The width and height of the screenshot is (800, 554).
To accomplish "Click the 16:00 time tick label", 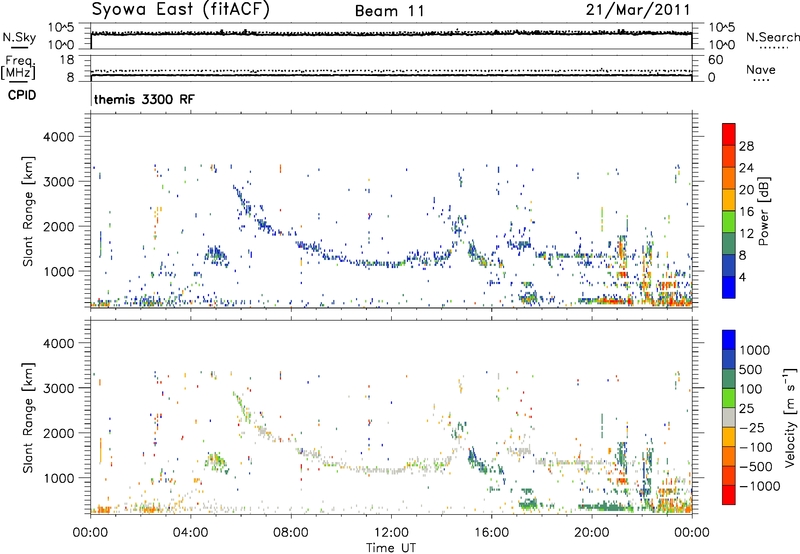I will pos(491,533).
